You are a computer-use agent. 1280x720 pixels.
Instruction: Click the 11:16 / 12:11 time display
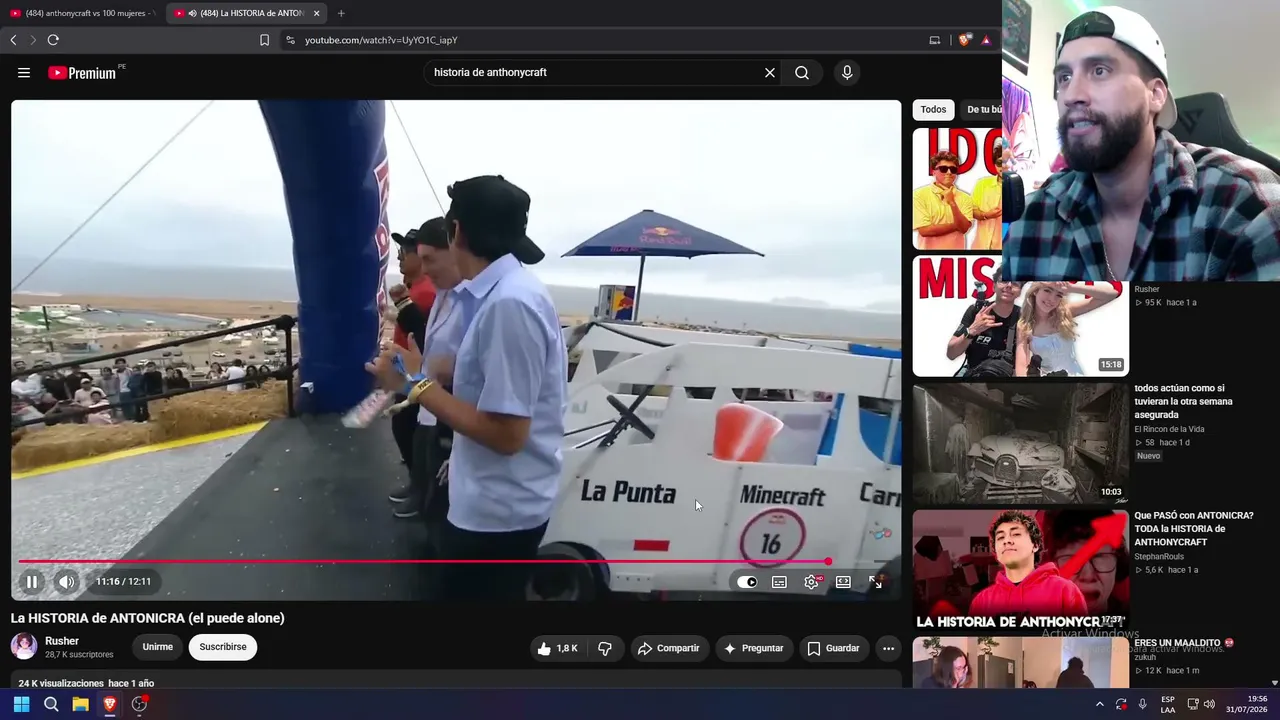pos(123,581)
